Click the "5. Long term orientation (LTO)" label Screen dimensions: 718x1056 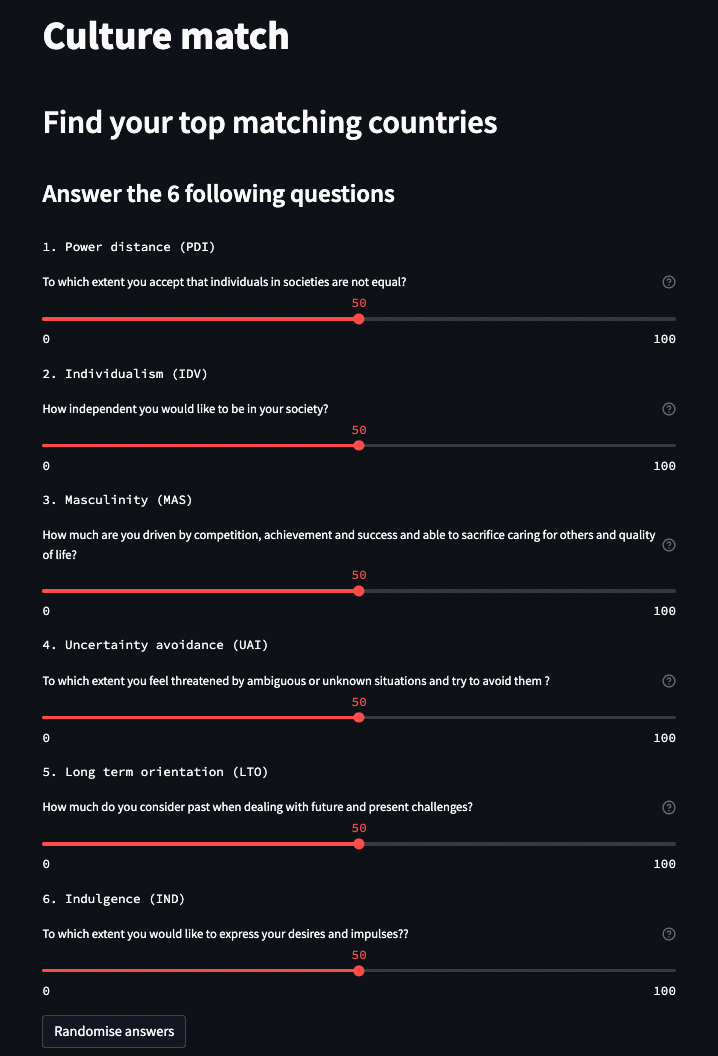pyautogui.click(x=155, y=772)
